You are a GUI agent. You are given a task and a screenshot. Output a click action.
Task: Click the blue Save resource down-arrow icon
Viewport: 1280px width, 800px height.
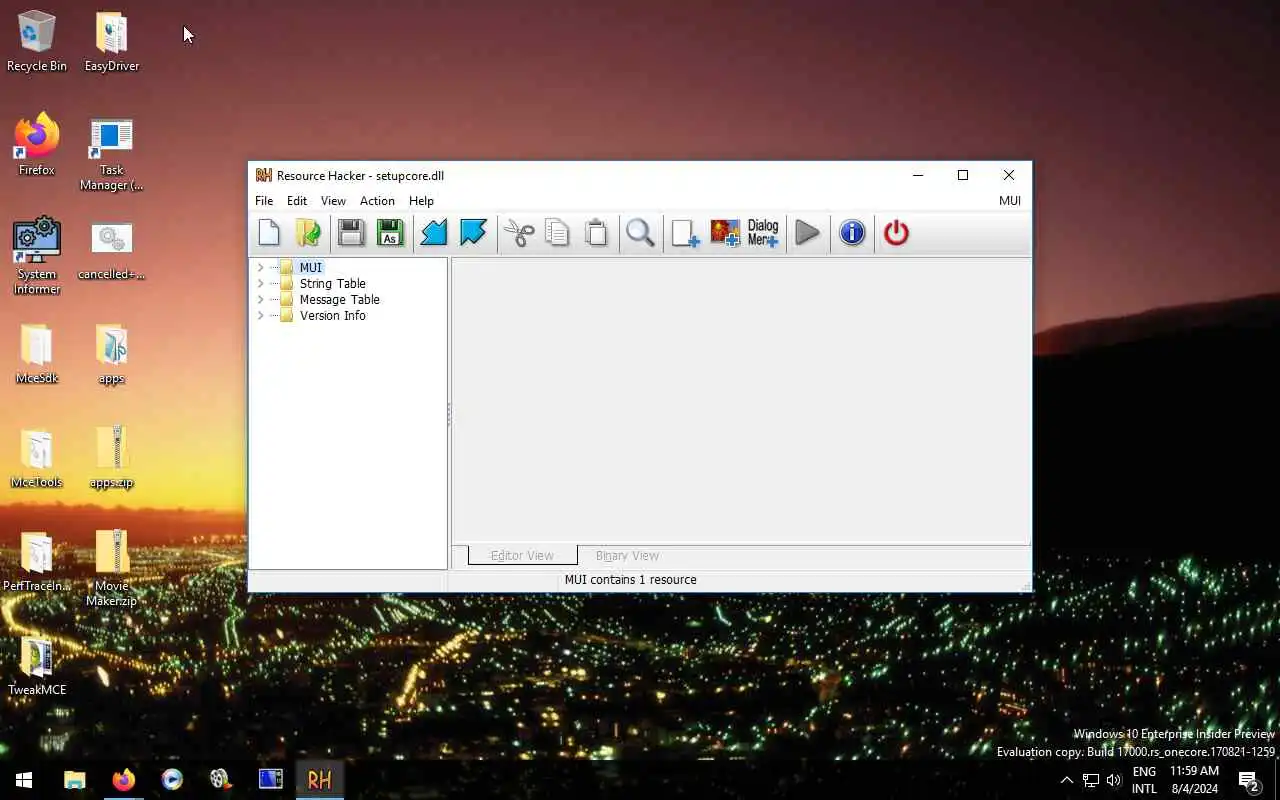point(473,233)
